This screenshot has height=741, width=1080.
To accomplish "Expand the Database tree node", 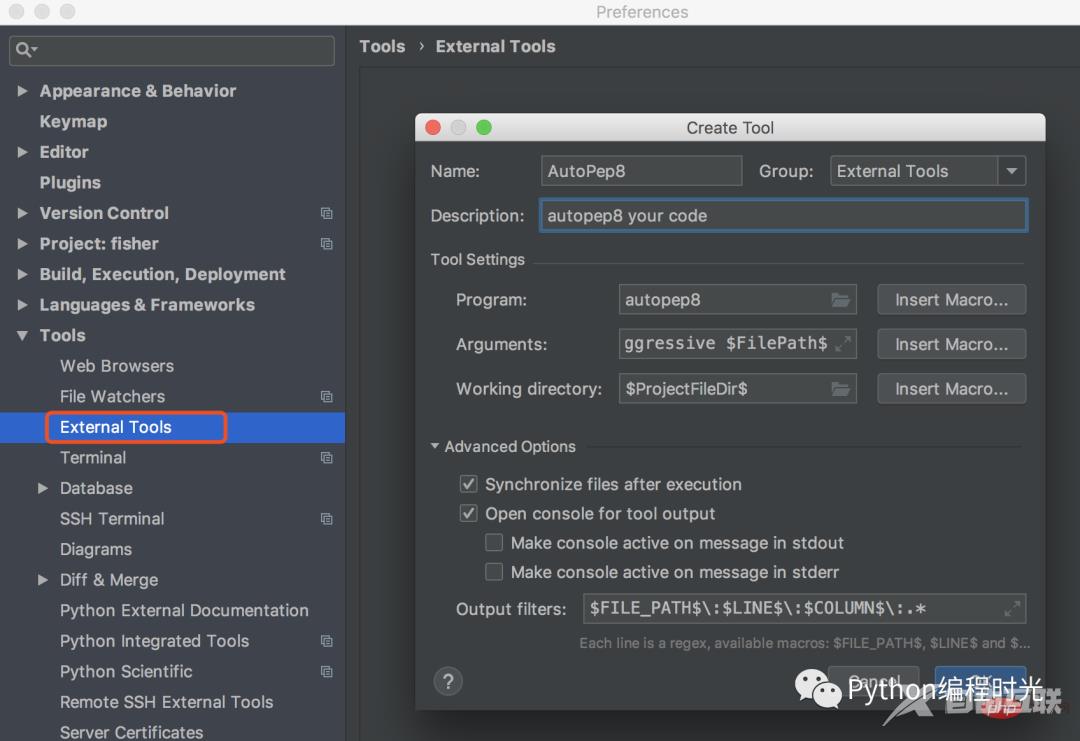I will point(42,488).
